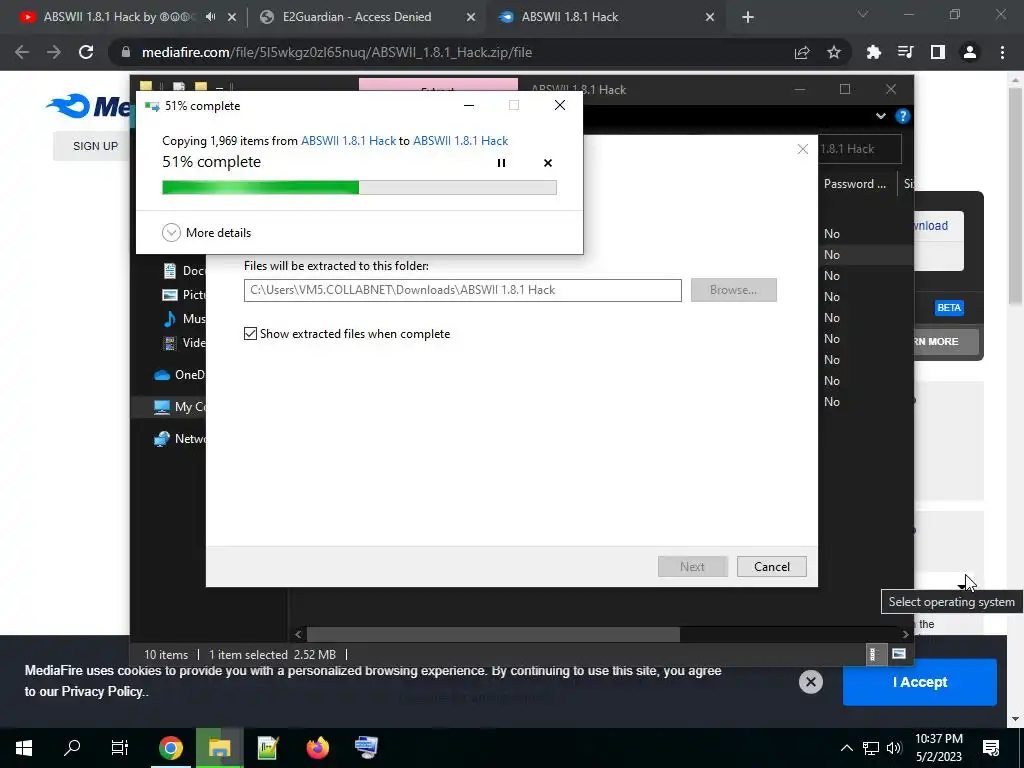The image size is (1024, 768).
Task: Accept MediaFire cookies
Action: [x=920, y=682]
